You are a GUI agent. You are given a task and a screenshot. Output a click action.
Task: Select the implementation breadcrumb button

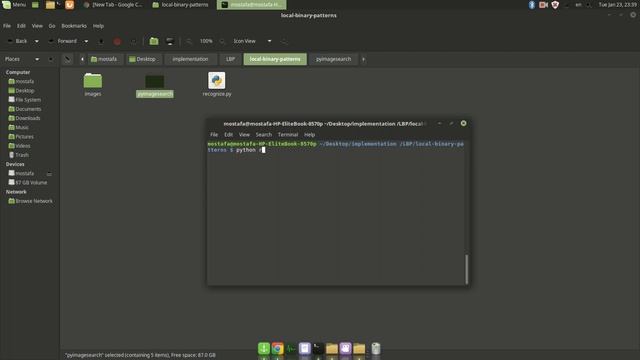click(x=190, y=59)
